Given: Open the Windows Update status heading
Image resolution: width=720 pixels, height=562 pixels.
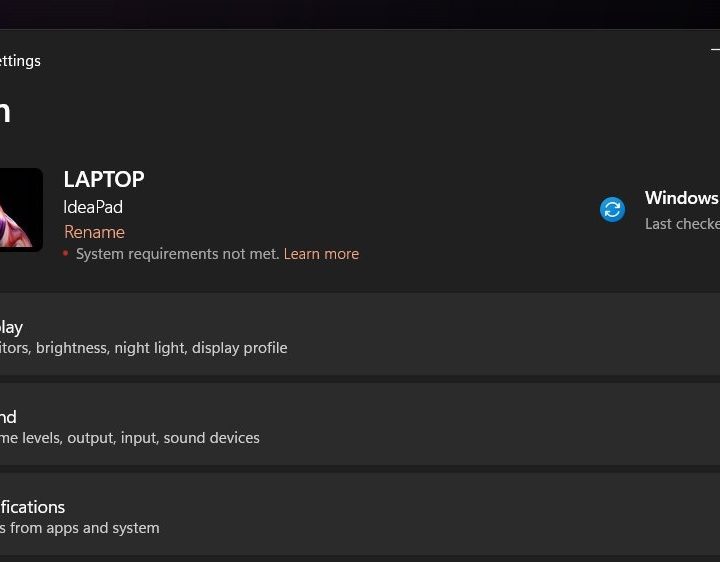Looking at the screenshot, I should coord(682,198).
